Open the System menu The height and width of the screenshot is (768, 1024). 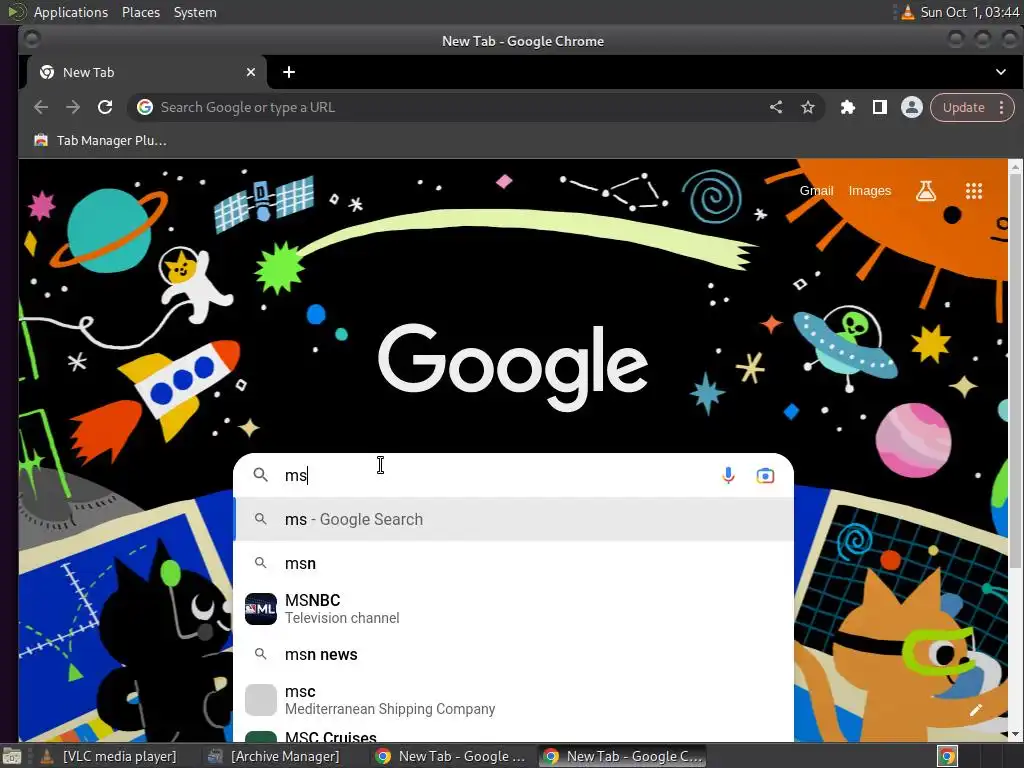click(195, 12)
